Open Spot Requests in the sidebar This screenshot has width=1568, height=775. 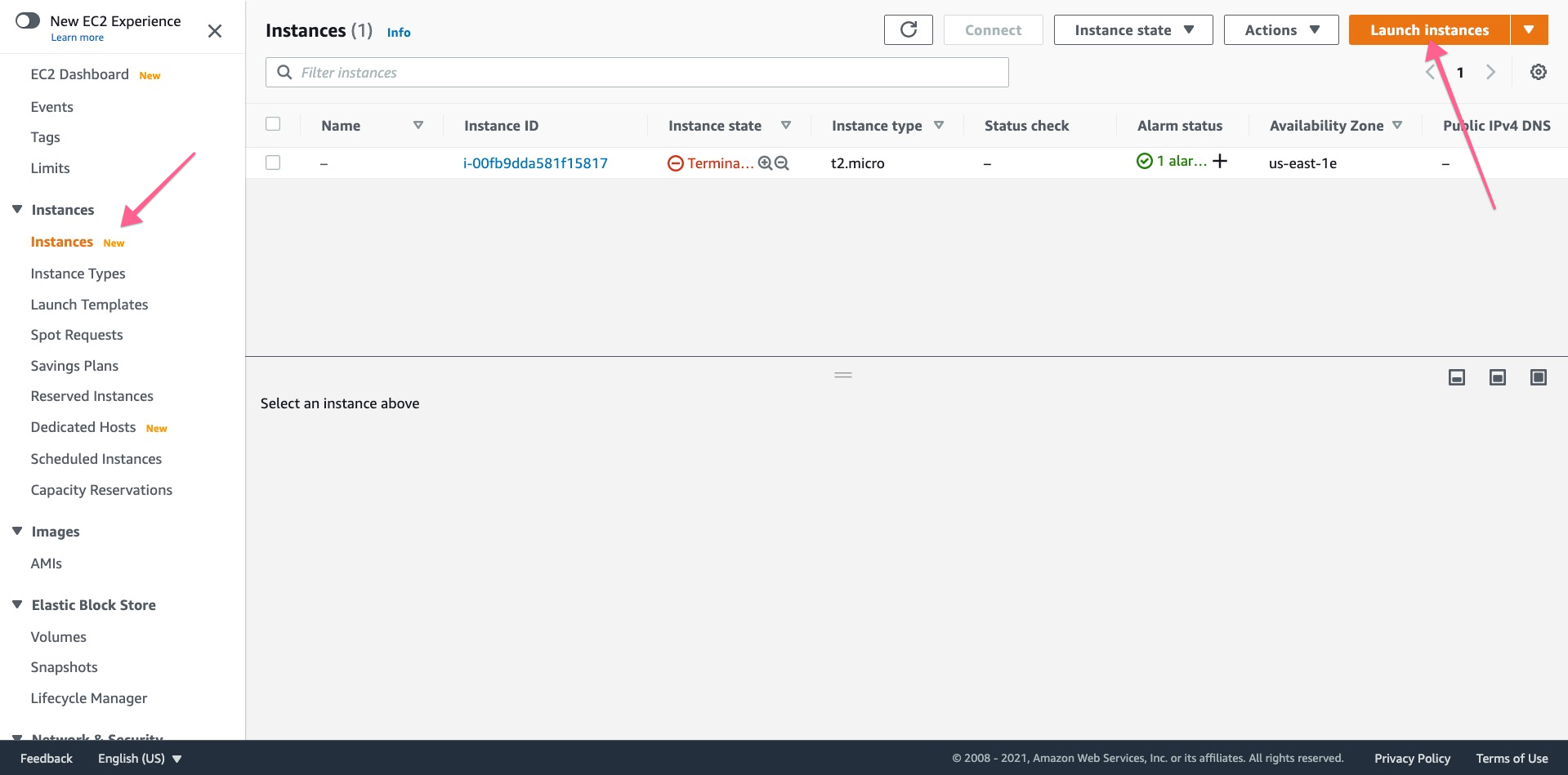click(x=77, y=335)
